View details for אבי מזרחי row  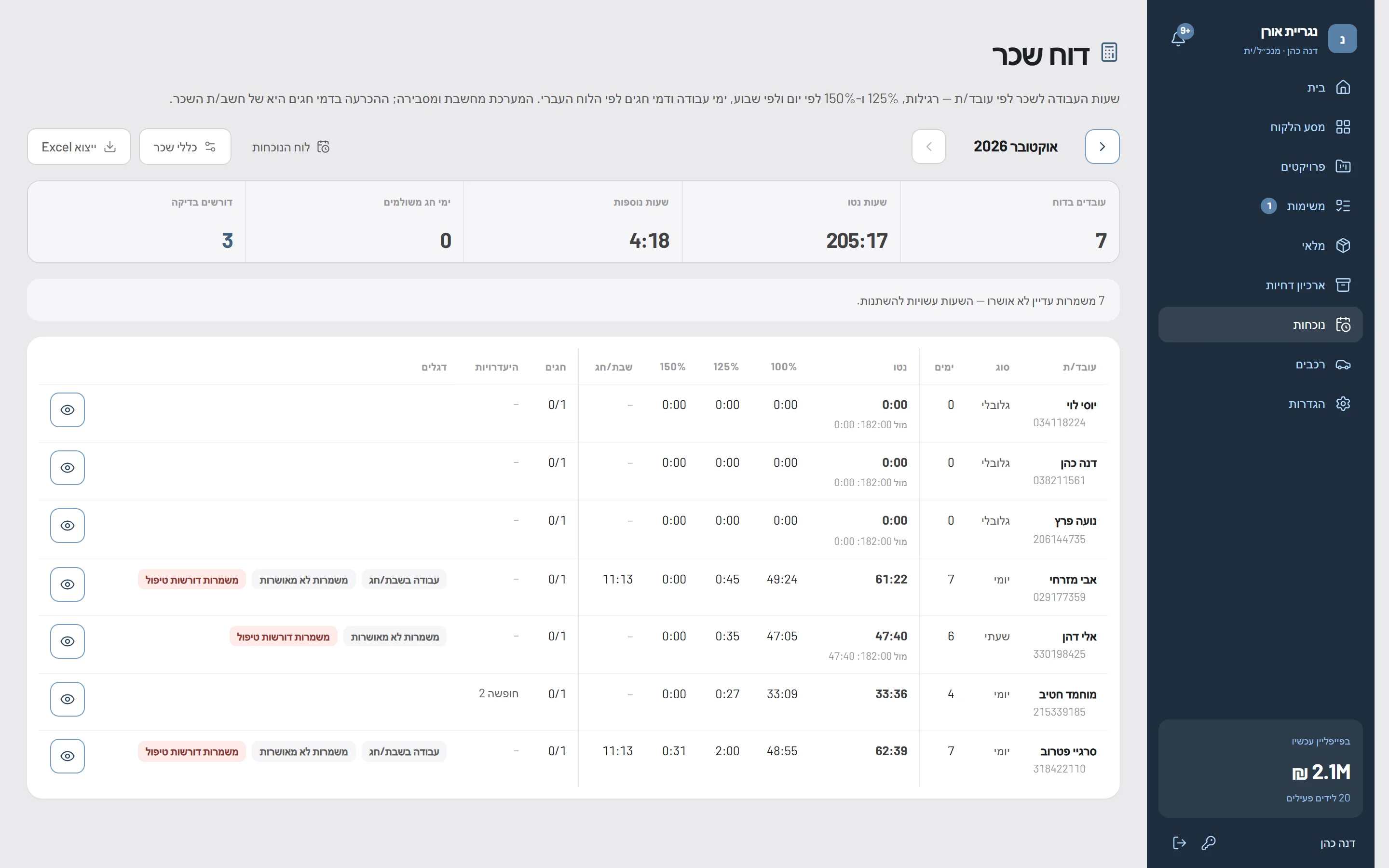tap(67, 584)
